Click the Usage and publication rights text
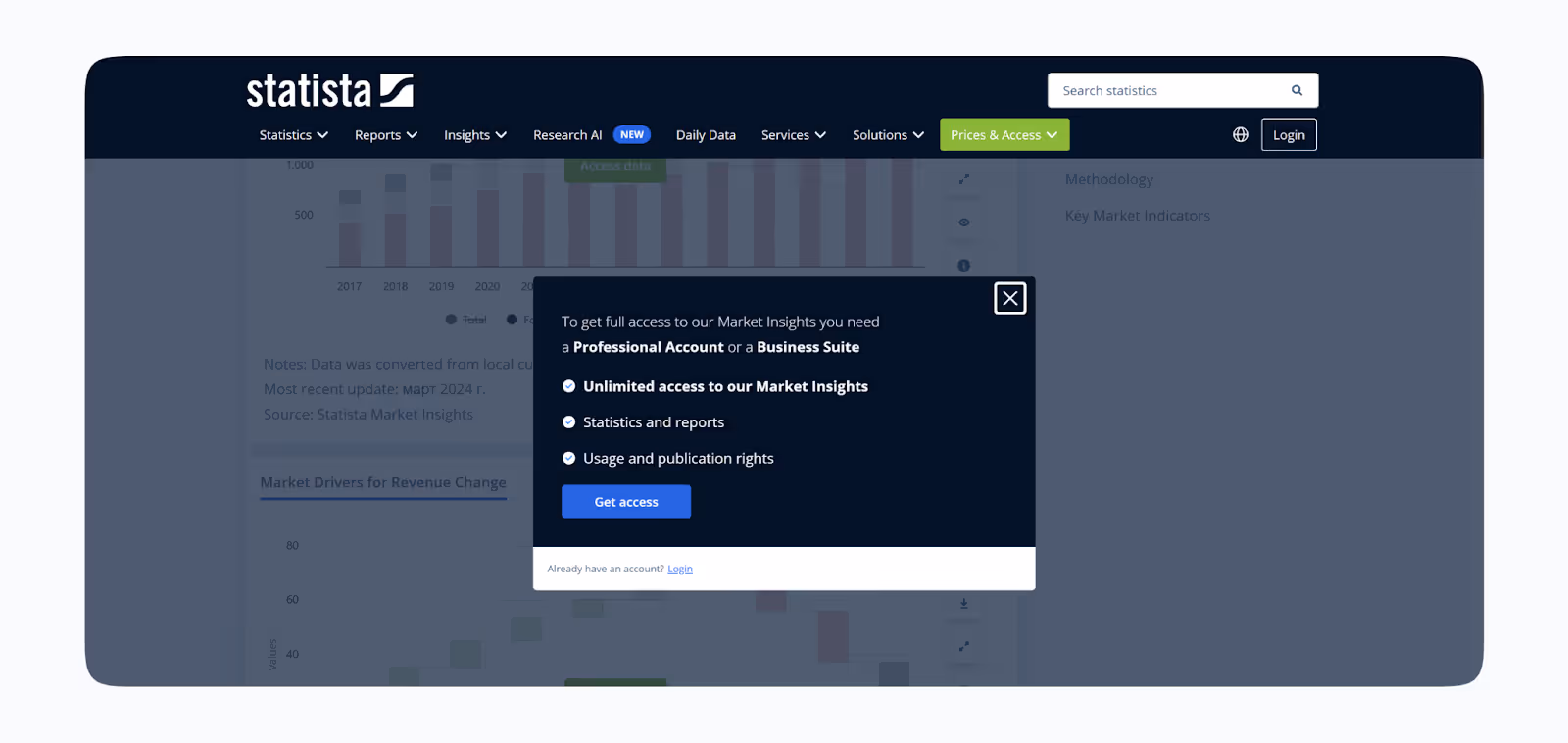The width and height of the screenshot is (1568, 743). coord(678,459)
